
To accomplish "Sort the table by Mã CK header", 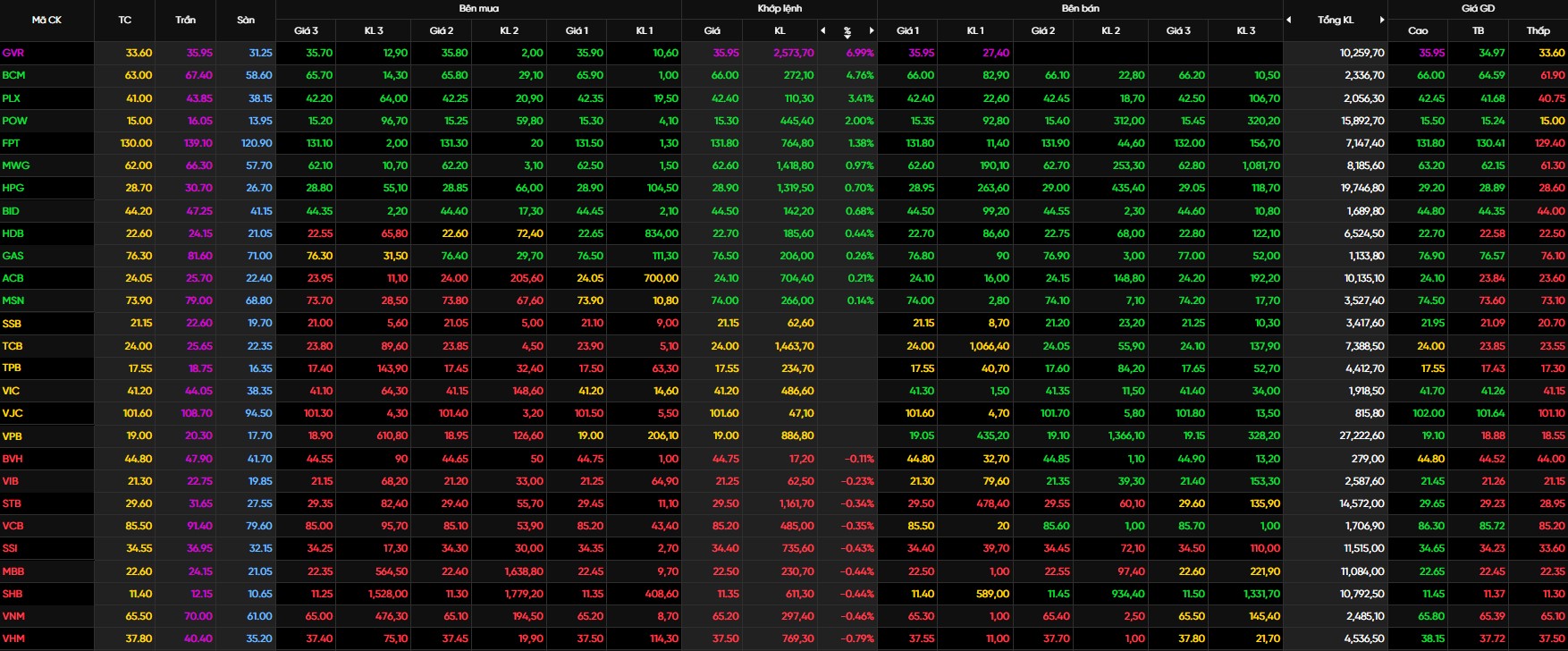I will click(x=46, y=20).
